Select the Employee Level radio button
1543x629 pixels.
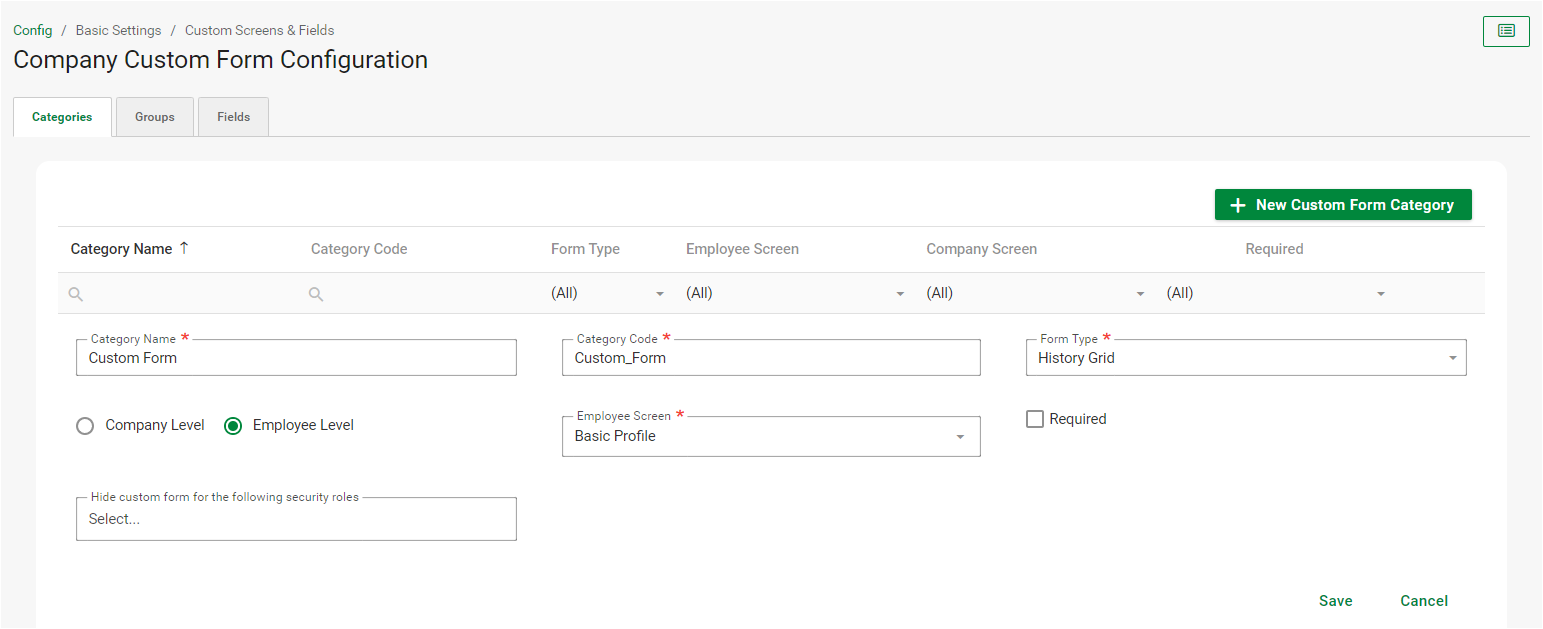tap(233, 425)
